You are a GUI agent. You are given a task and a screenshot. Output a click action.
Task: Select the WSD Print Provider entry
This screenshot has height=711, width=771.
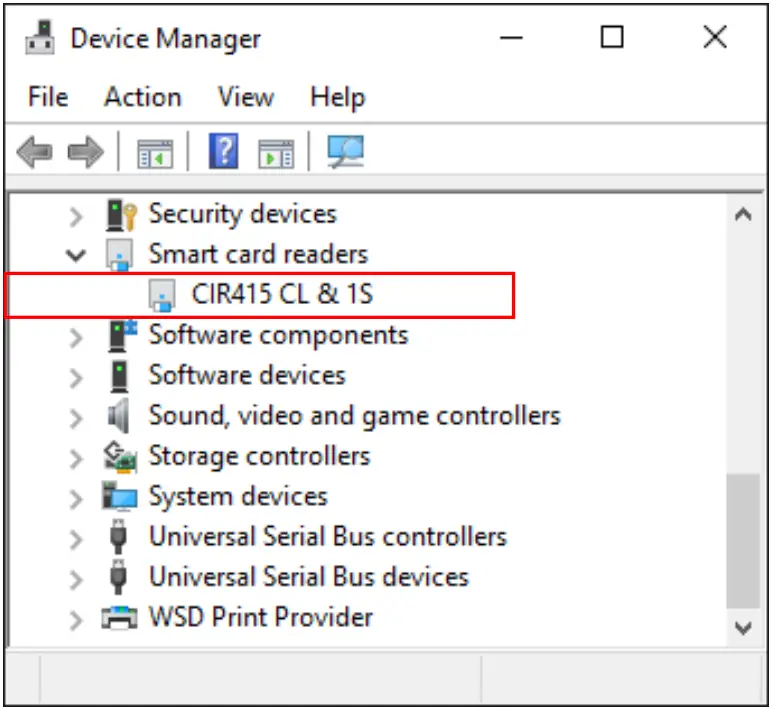click(x=260, y=617)
